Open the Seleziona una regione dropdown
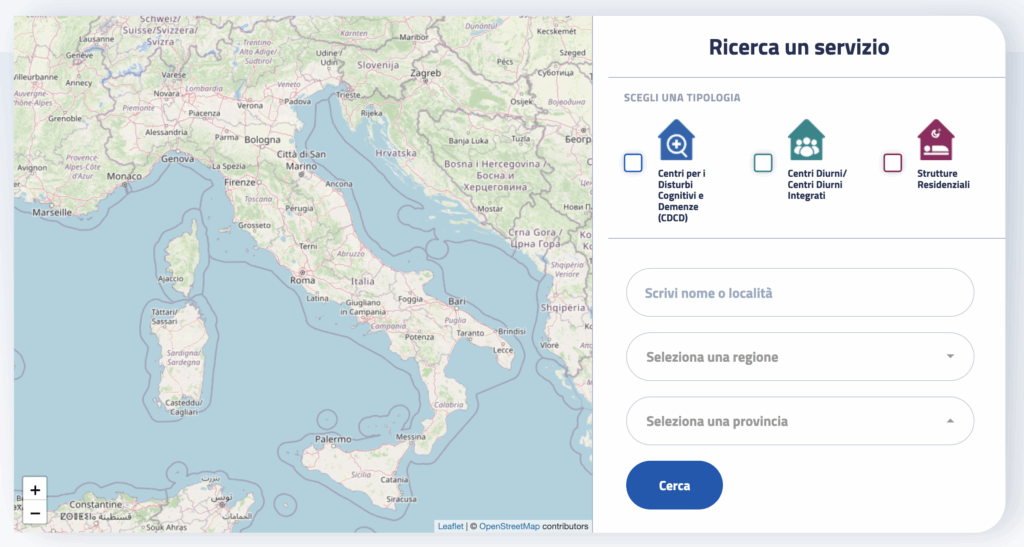Screen dimensions: 1024x547 [x=800, y=356]
